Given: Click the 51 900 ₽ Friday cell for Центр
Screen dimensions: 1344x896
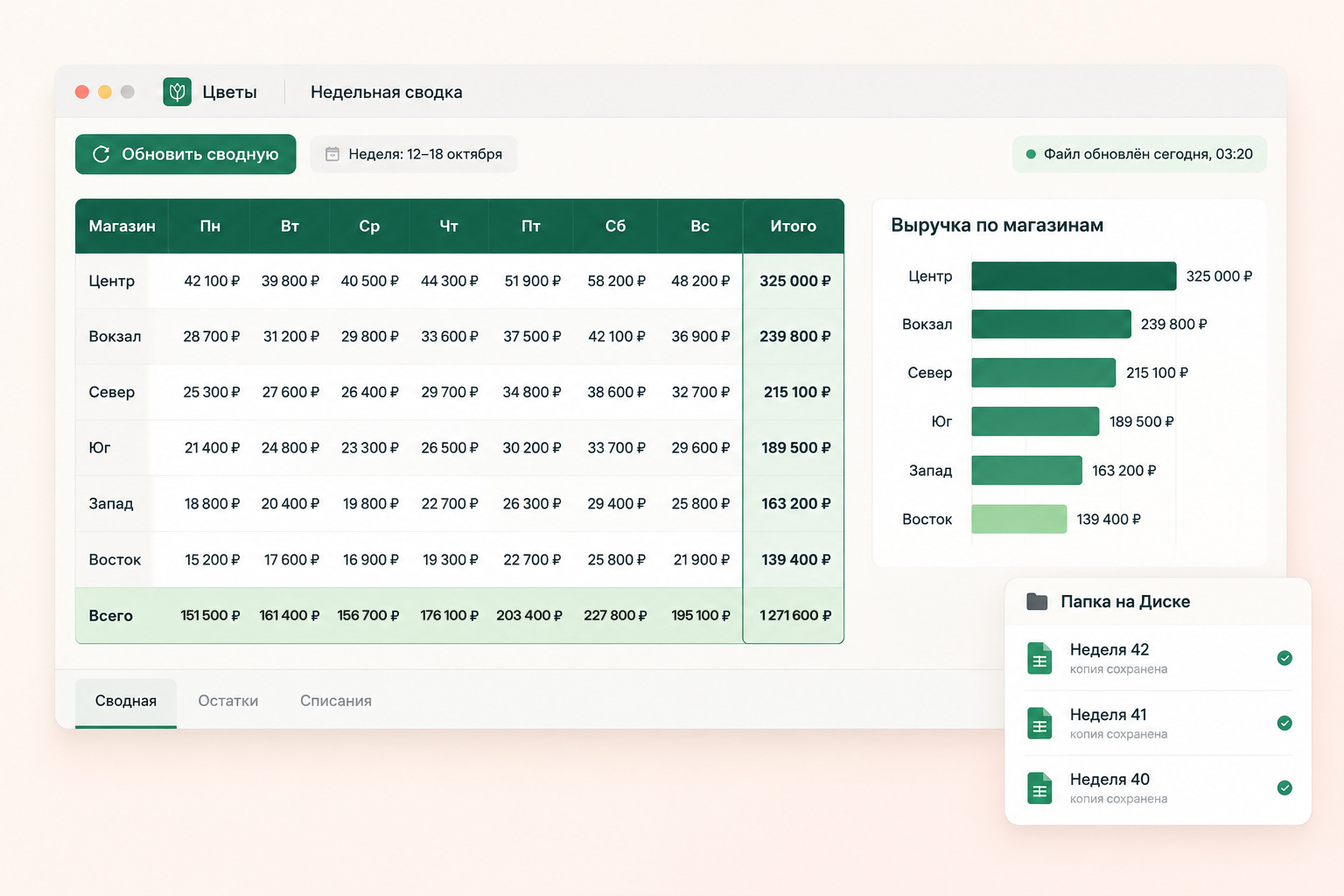Looking at the screenshot, I should coord(532,281).
